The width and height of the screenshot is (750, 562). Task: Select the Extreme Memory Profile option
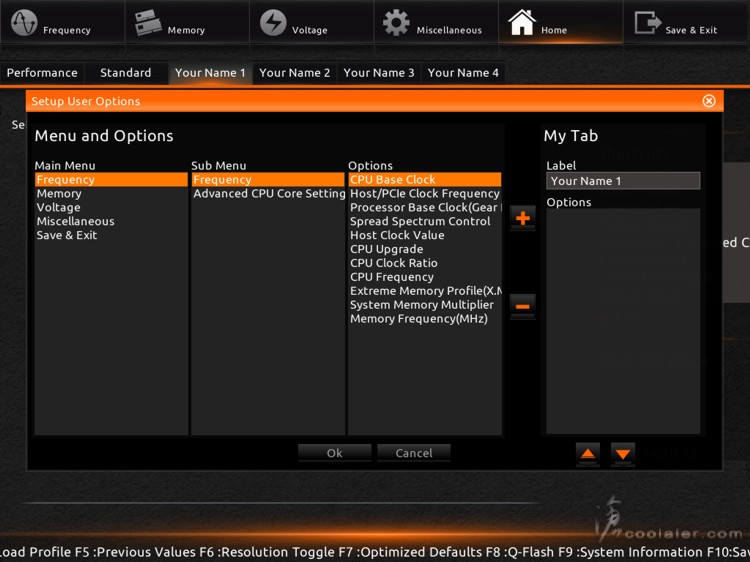pyautogui.click(x=425, y=291)
